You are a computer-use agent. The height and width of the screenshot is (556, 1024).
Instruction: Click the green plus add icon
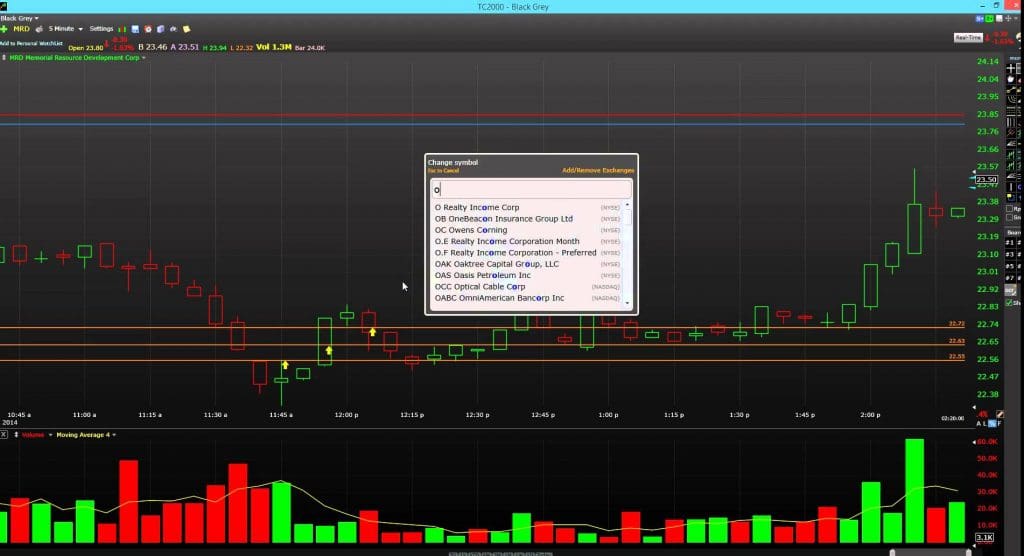(4, 29)
